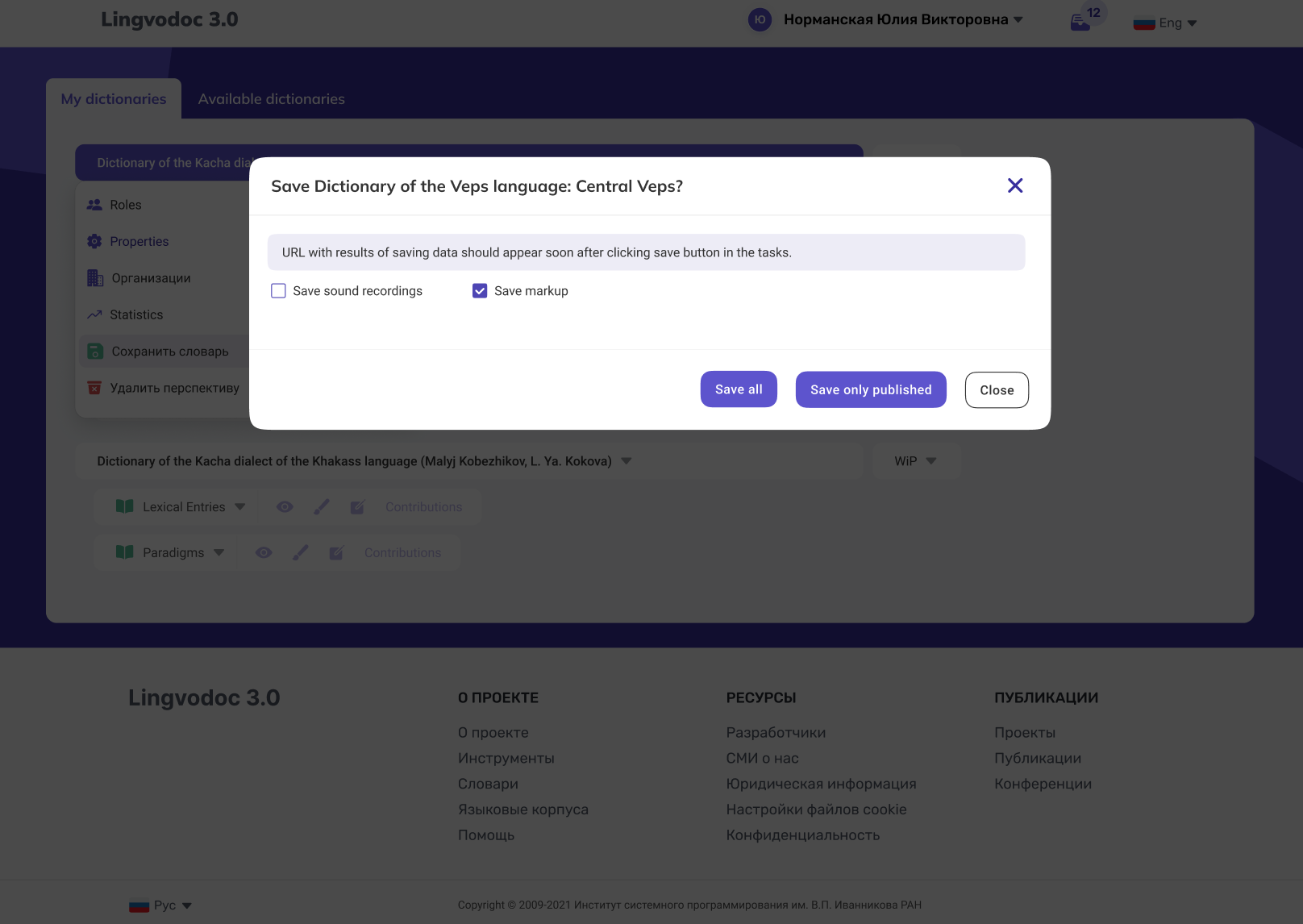This screenshot has width=1303, height=924.
Task: Expand the Paradigms dropdown
Action: click(x=219, y=553)
